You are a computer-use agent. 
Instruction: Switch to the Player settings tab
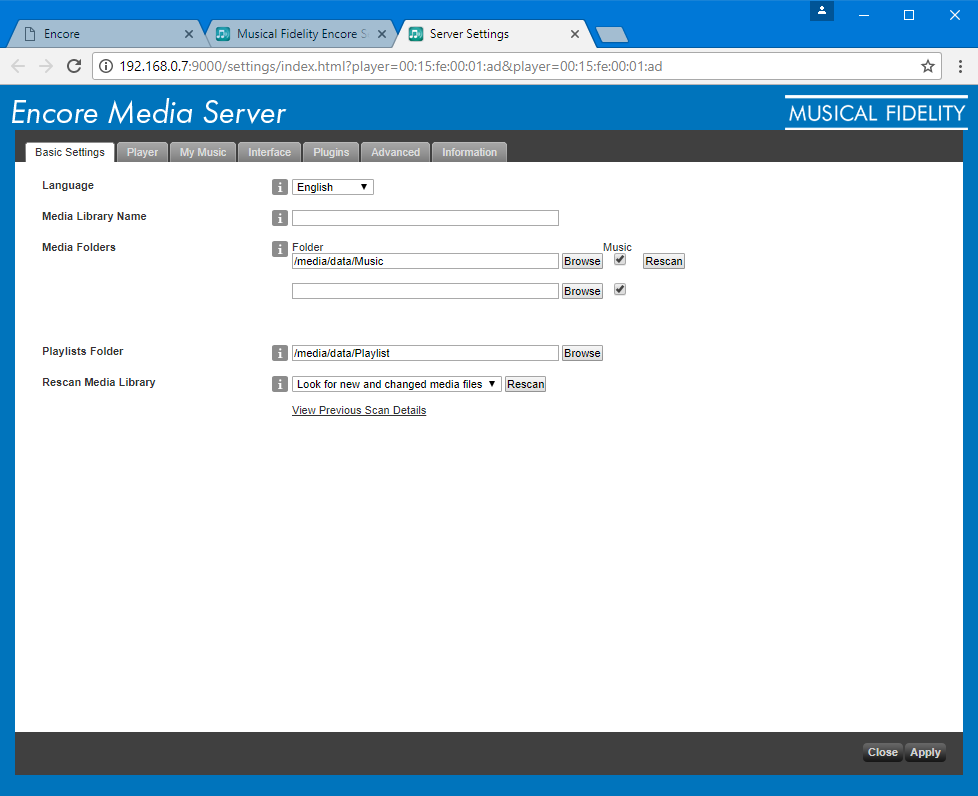coord(142,152)
